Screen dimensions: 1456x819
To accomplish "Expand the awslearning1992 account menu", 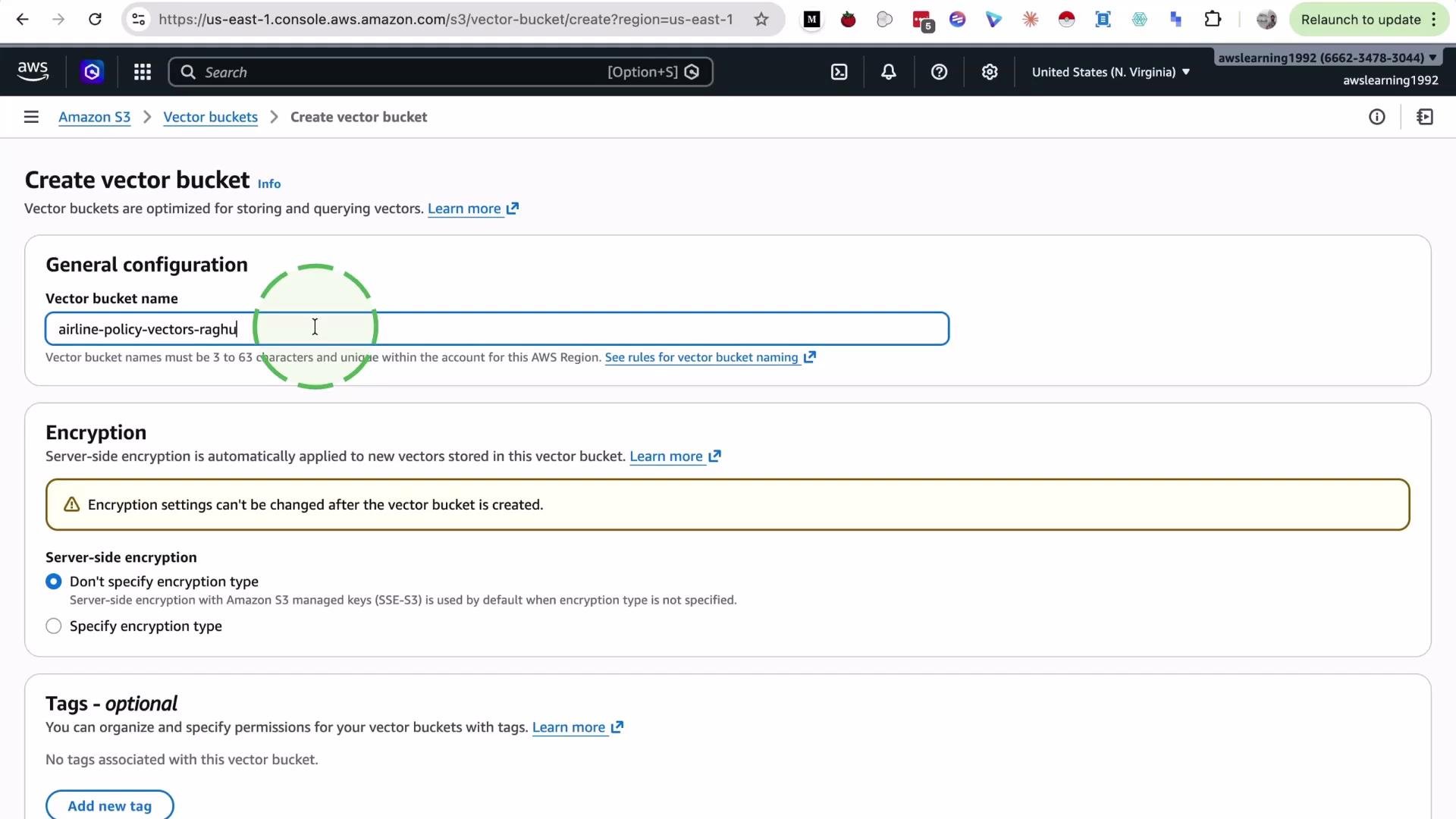I will click(1327, 58).
